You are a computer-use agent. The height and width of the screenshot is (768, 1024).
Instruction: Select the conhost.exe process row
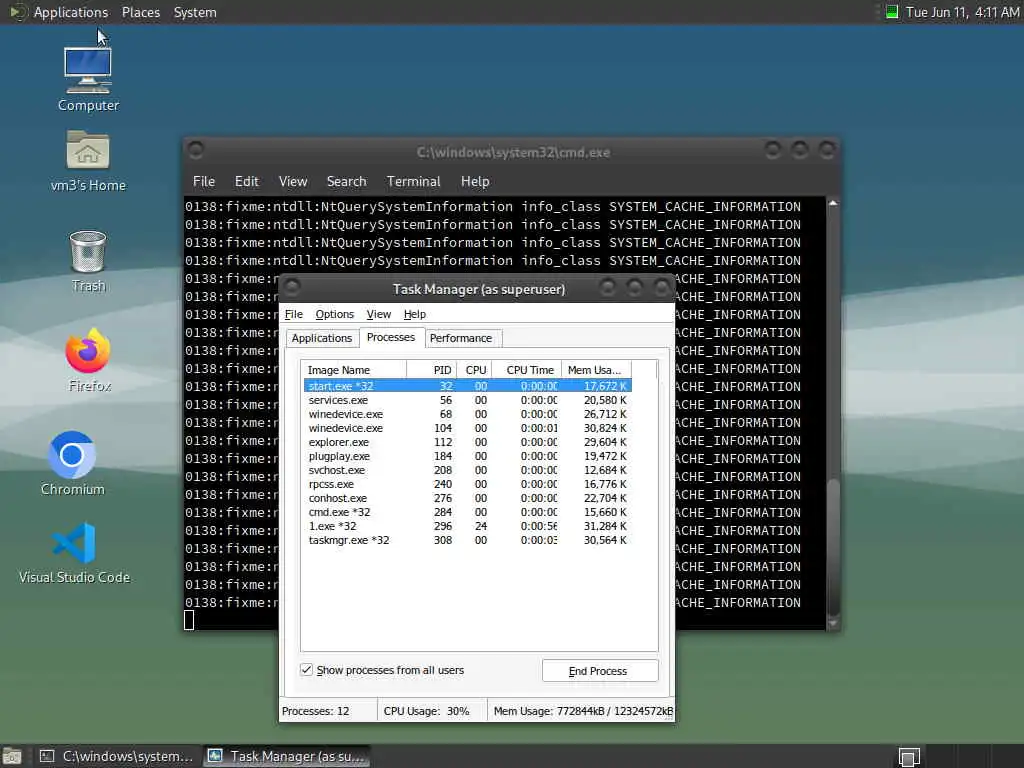point(467,498)
